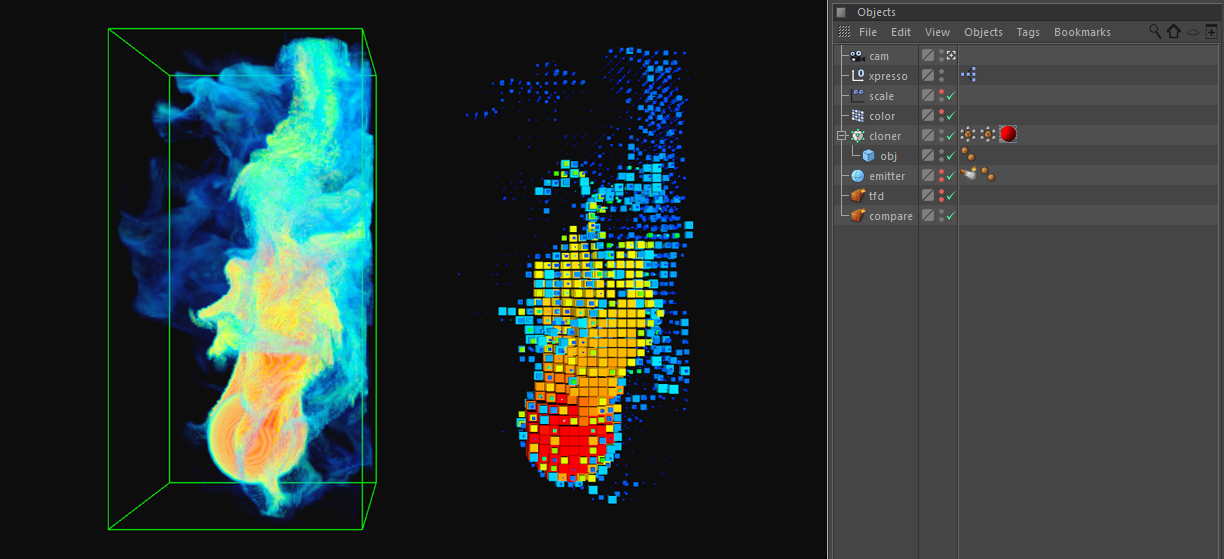The width and height of the screenshot is (1224, 559).
Task: Click the color effector icon
Action: 857,116
